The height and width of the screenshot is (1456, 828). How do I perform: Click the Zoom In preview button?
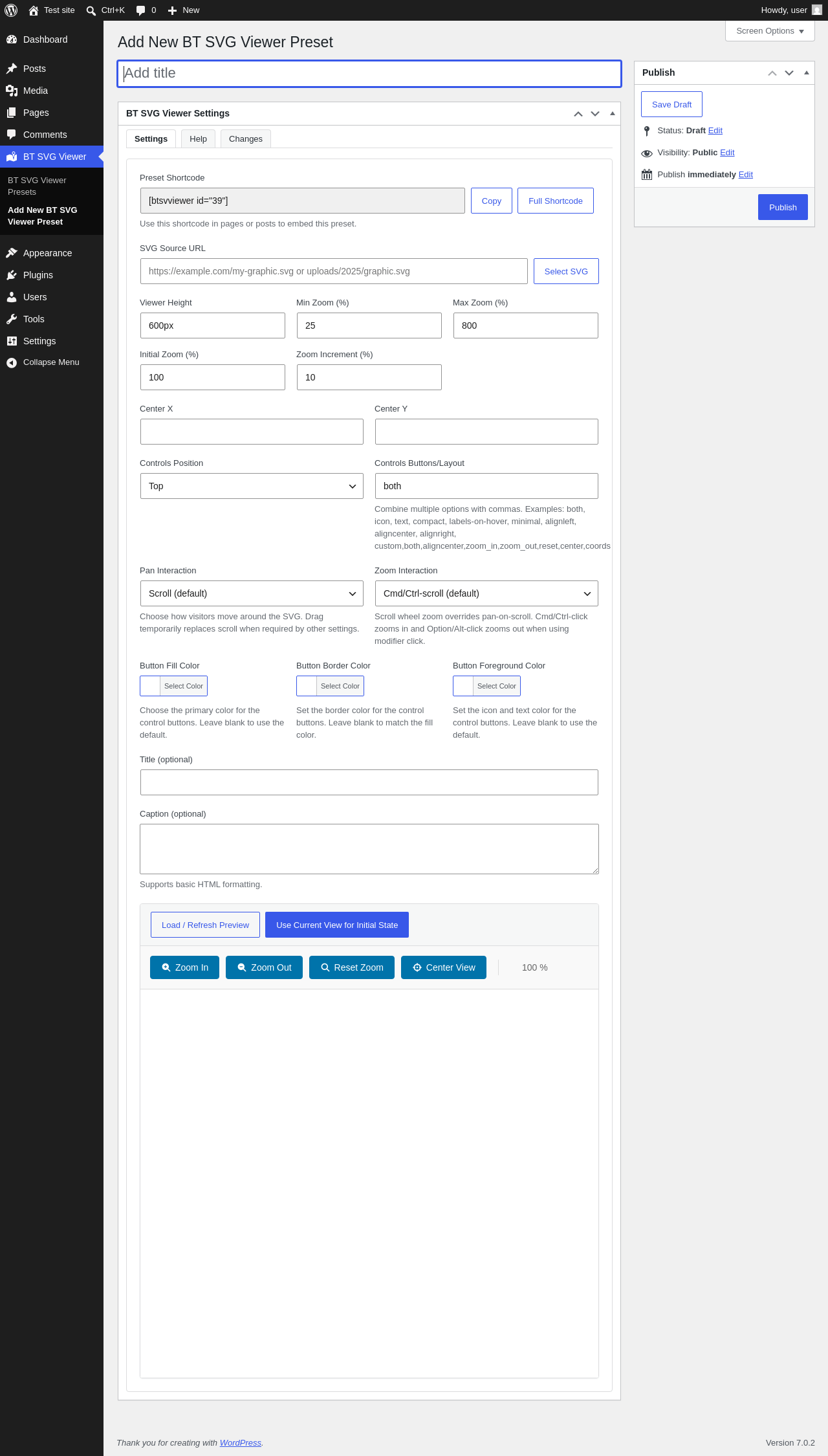184,967
